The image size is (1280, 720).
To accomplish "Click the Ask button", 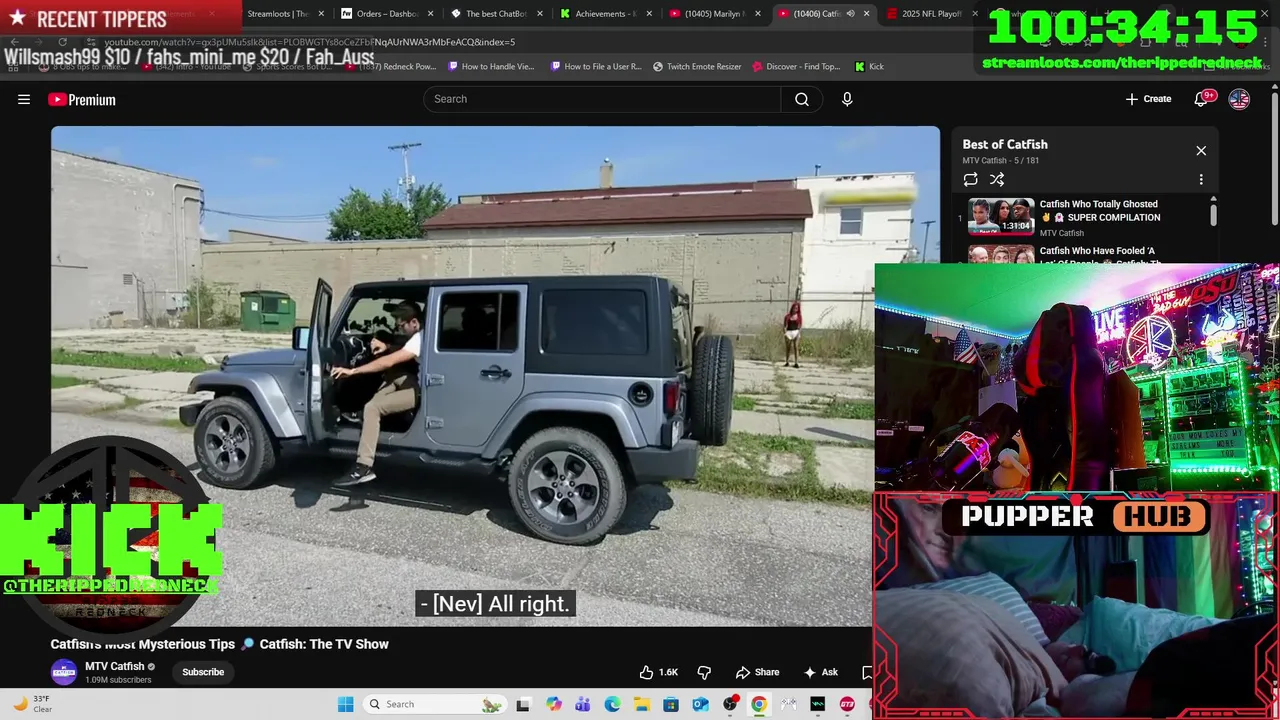I will (821, 672).
